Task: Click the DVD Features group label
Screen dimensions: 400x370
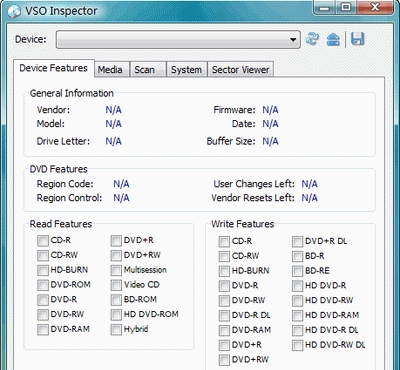Action: (x=59, y=169)
